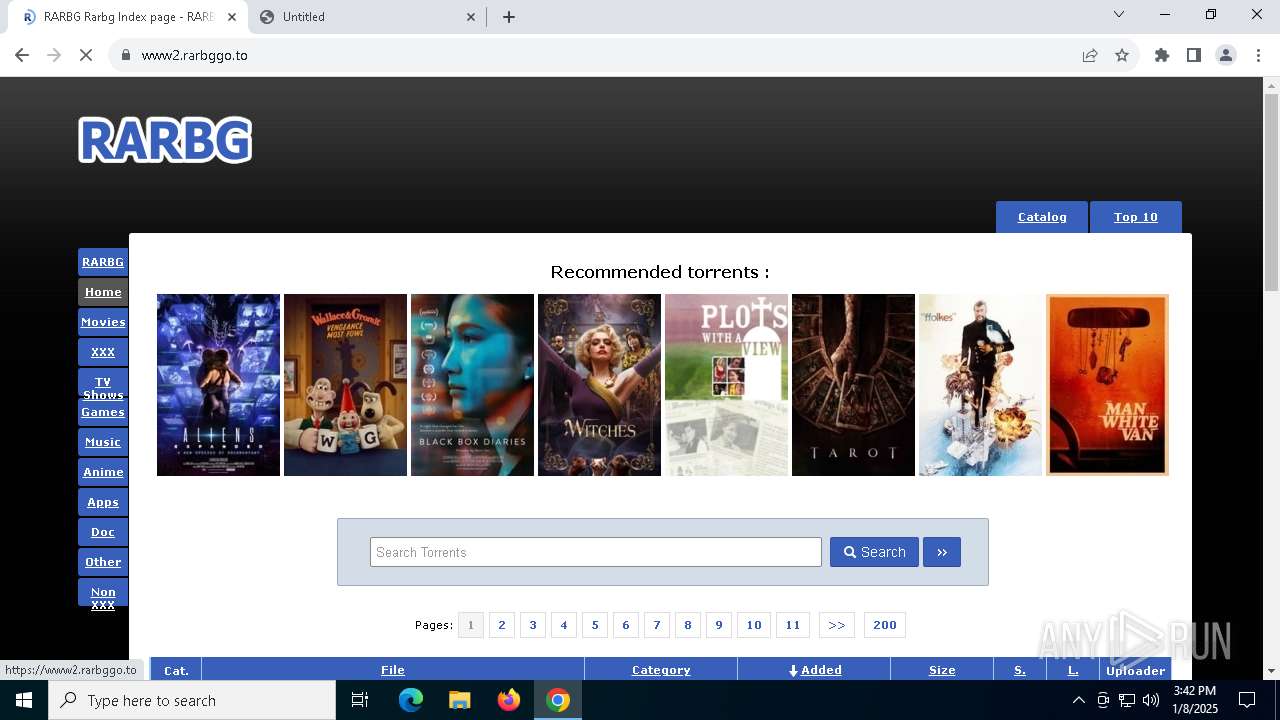Image resolution: width=1280 pixels, height=720 pixels.
Task: Close the Untitled tab
Action: [472, 17]
